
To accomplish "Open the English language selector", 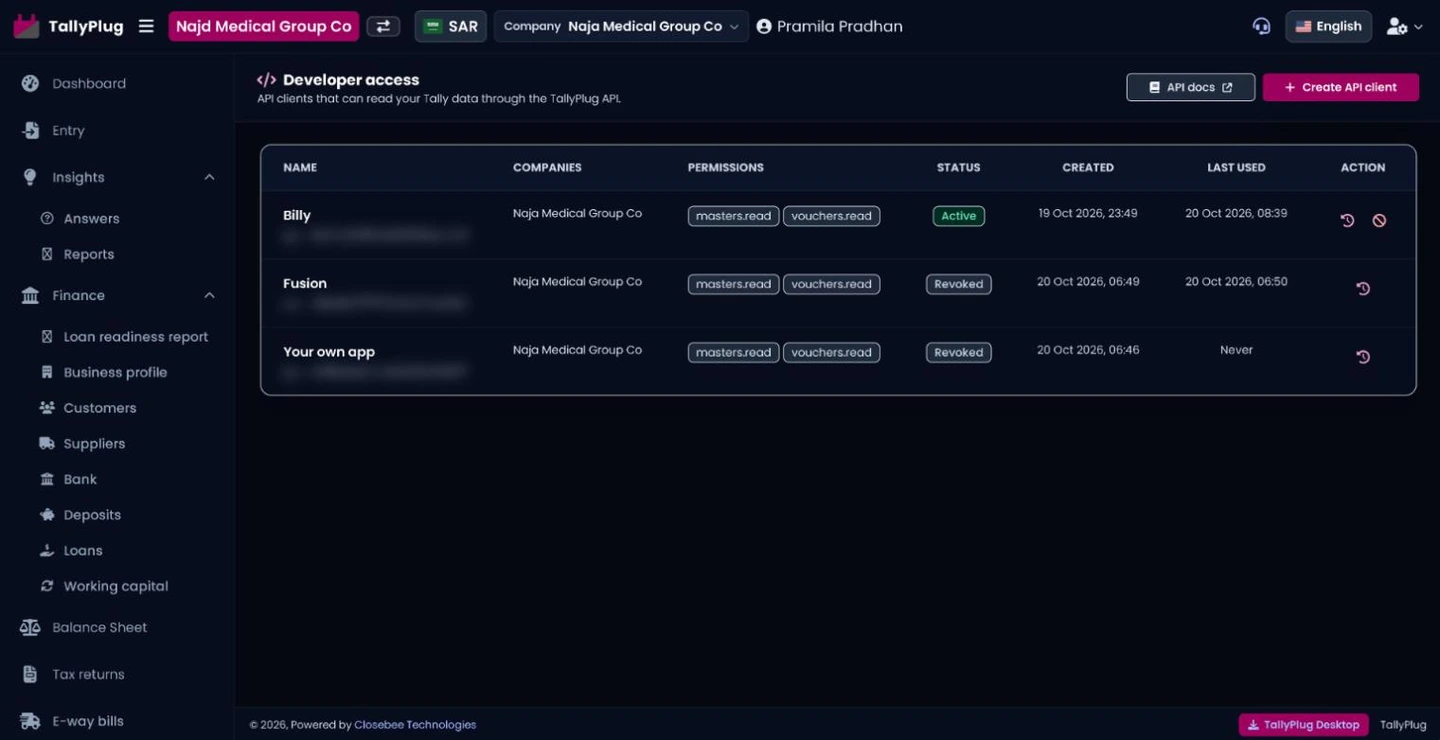I will point(1329,26).
